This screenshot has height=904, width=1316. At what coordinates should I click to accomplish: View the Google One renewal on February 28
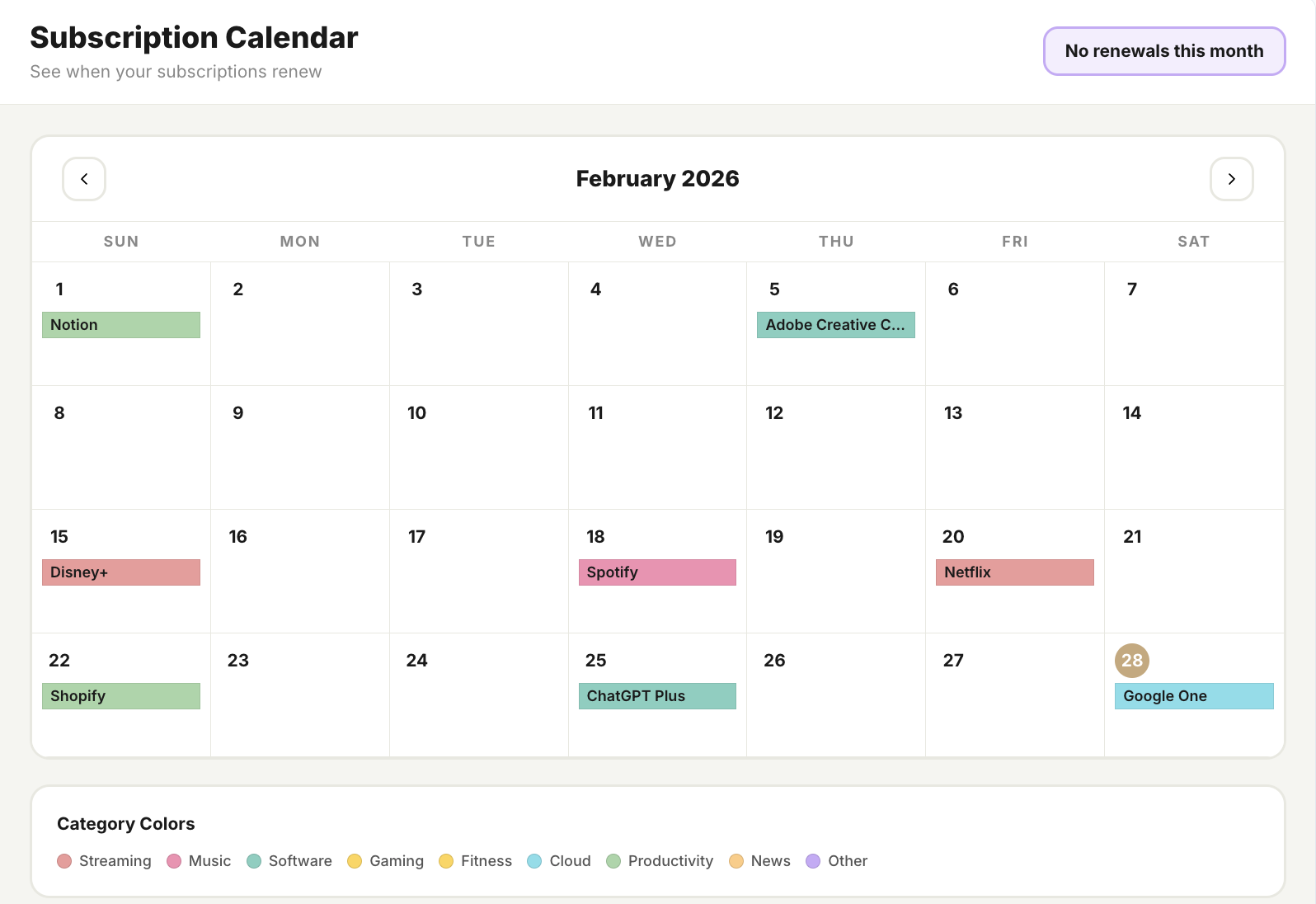tap(1193, 695)
